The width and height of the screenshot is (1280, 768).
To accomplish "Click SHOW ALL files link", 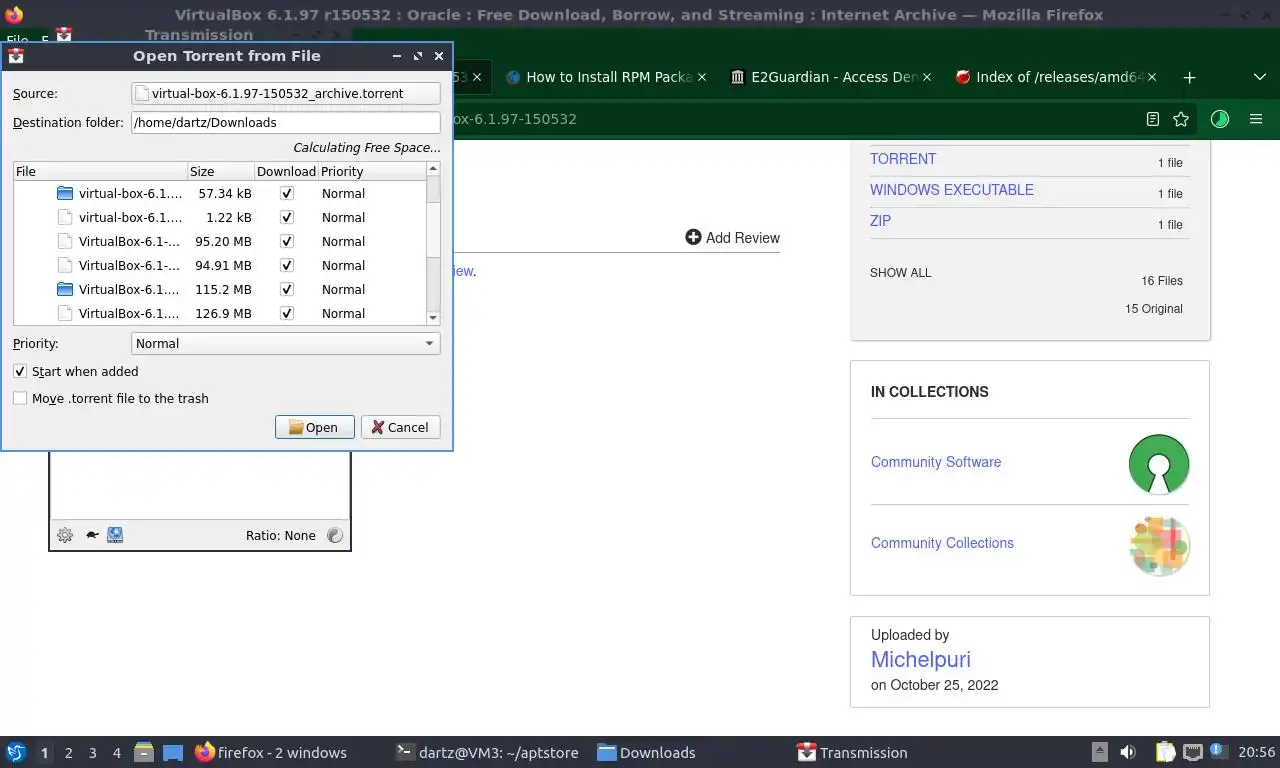I will click(900, 272).
